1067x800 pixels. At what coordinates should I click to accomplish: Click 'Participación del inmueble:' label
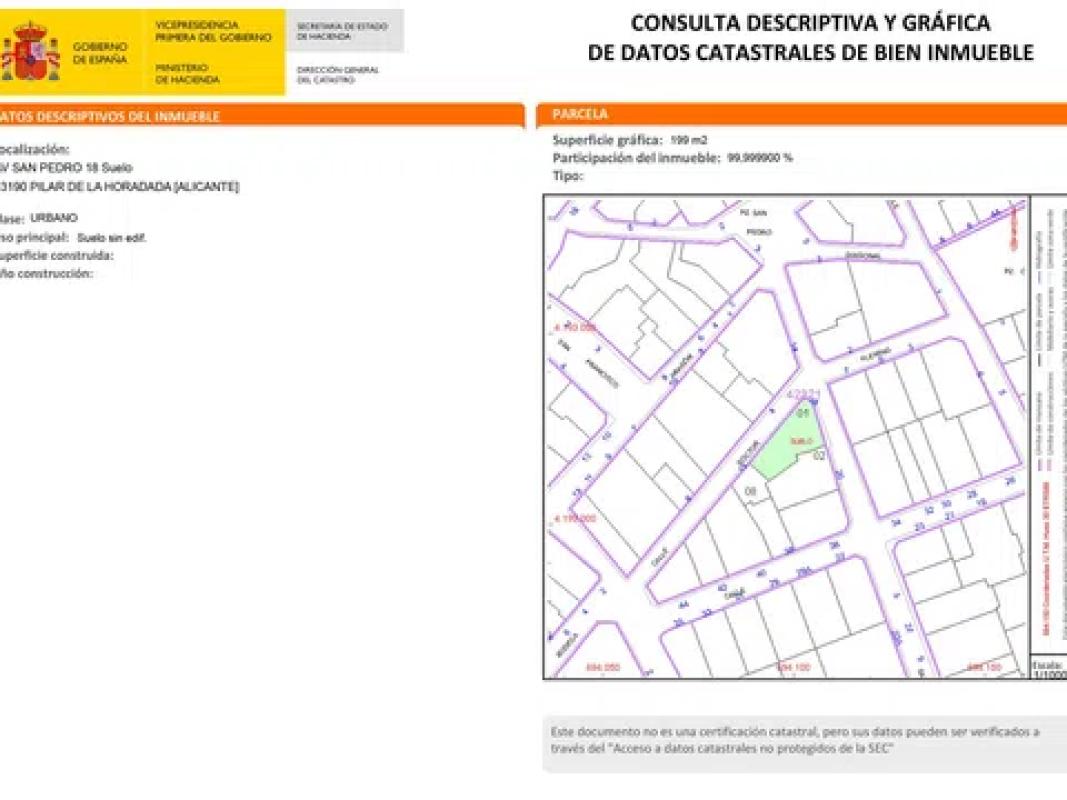(636, 158)
